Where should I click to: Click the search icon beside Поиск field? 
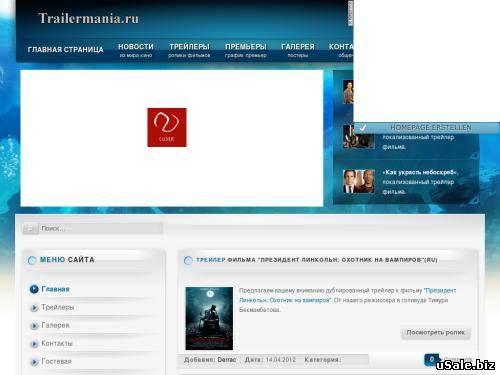[x=30, y=229]
